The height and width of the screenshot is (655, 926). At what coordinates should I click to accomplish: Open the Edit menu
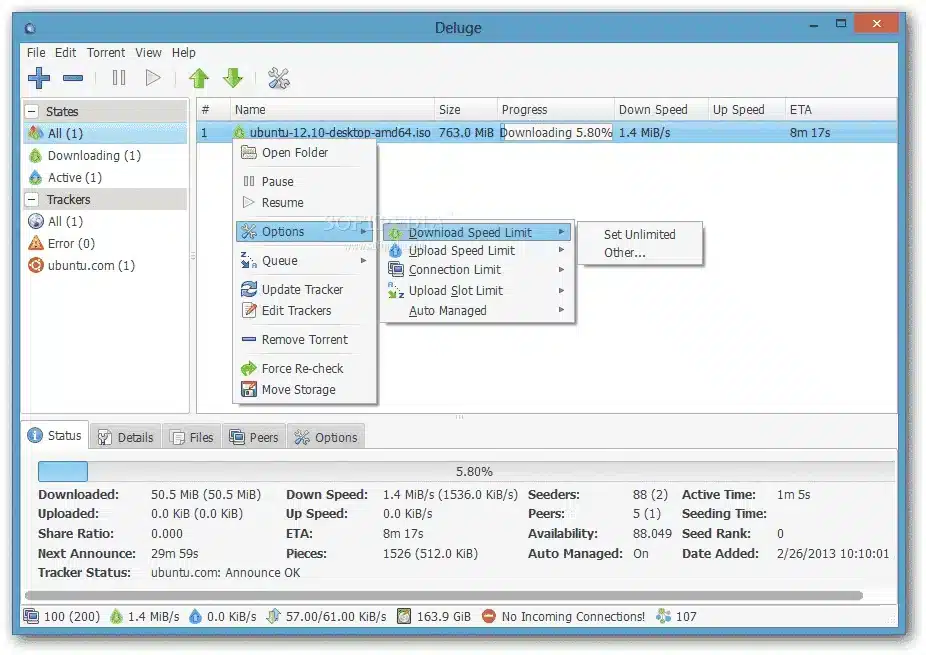66,53
